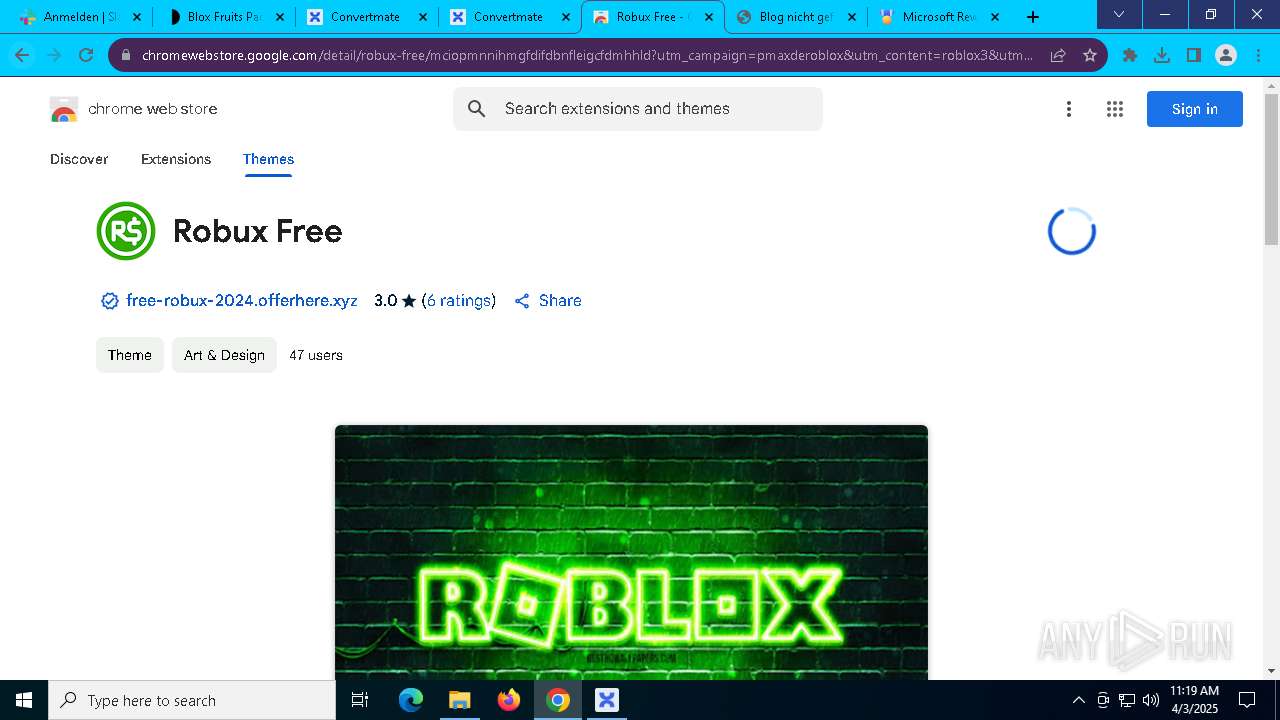1280x720 pixels.
Task: Click the 3.0 rating value
Action: point(385,301)
